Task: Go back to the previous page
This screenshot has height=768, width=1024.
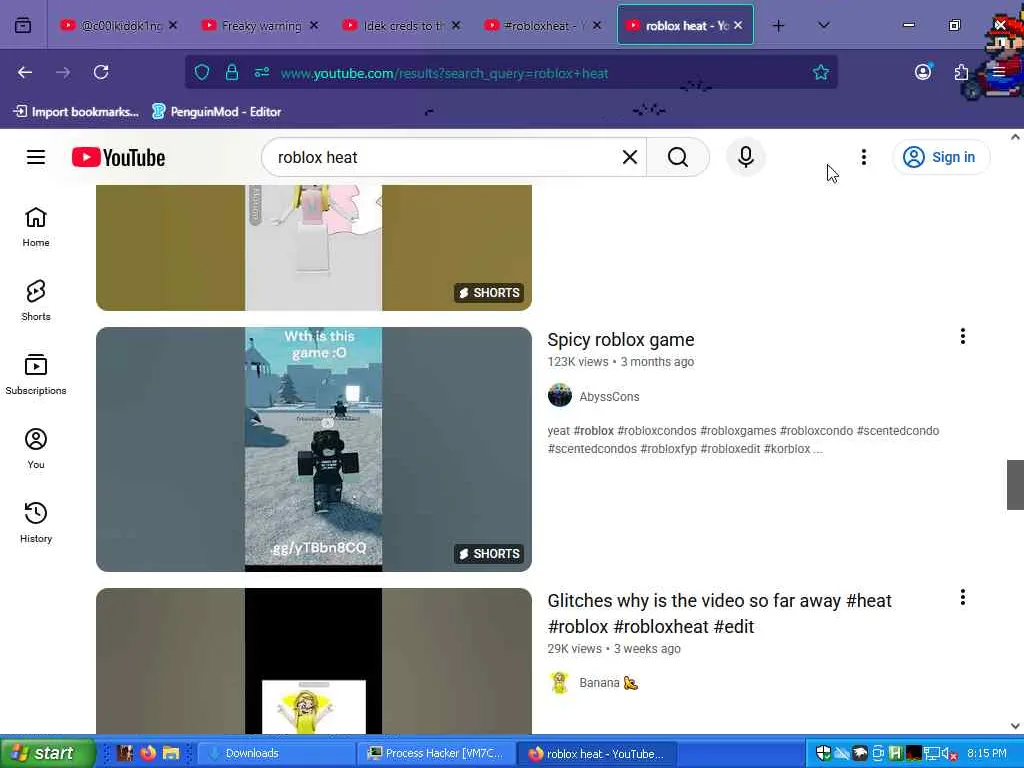Action: [x=25, y=72]
